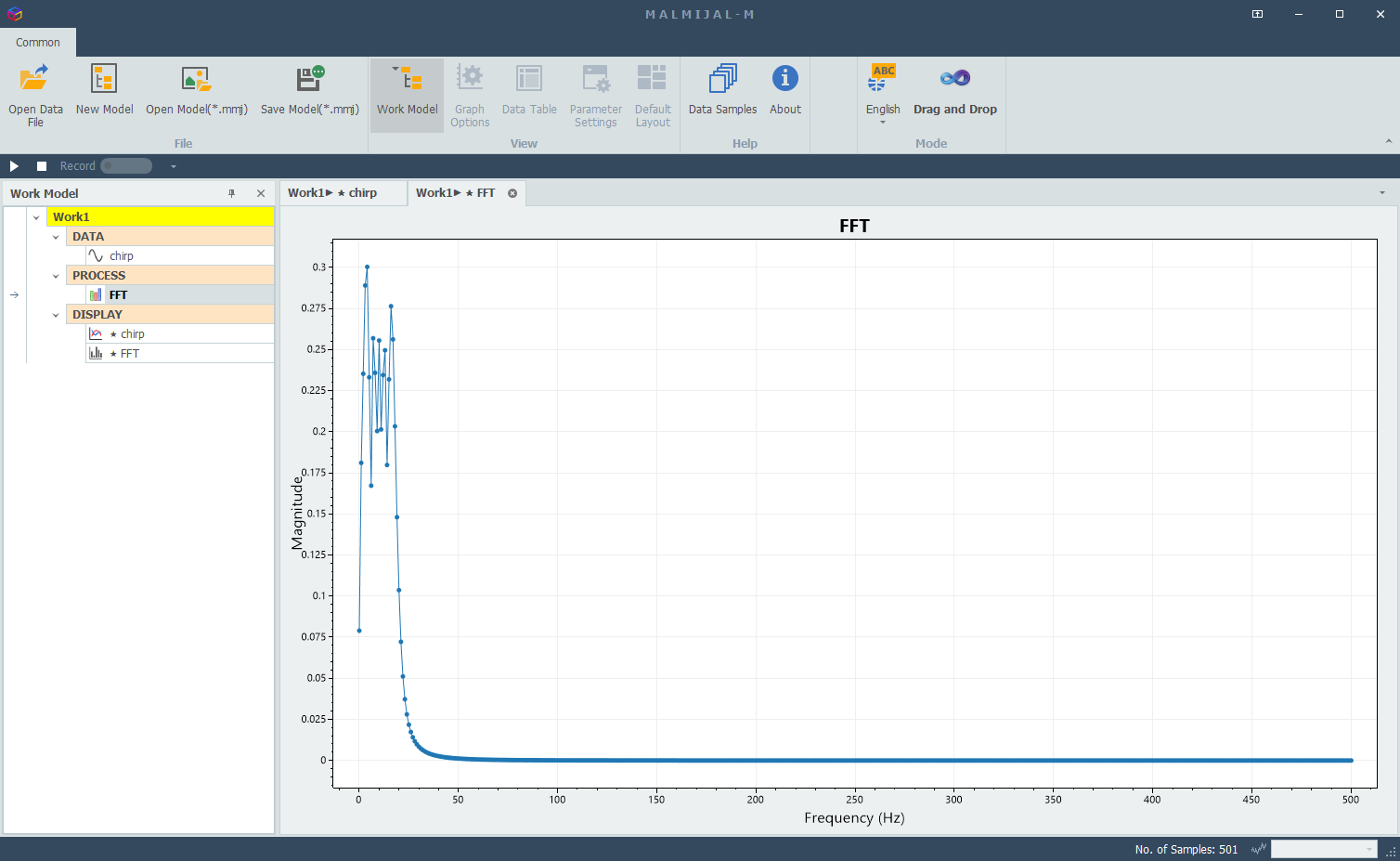Screen dimensions: 1400x861
Task: Select the DISPLAY section header
Action: tap(170, 315)
